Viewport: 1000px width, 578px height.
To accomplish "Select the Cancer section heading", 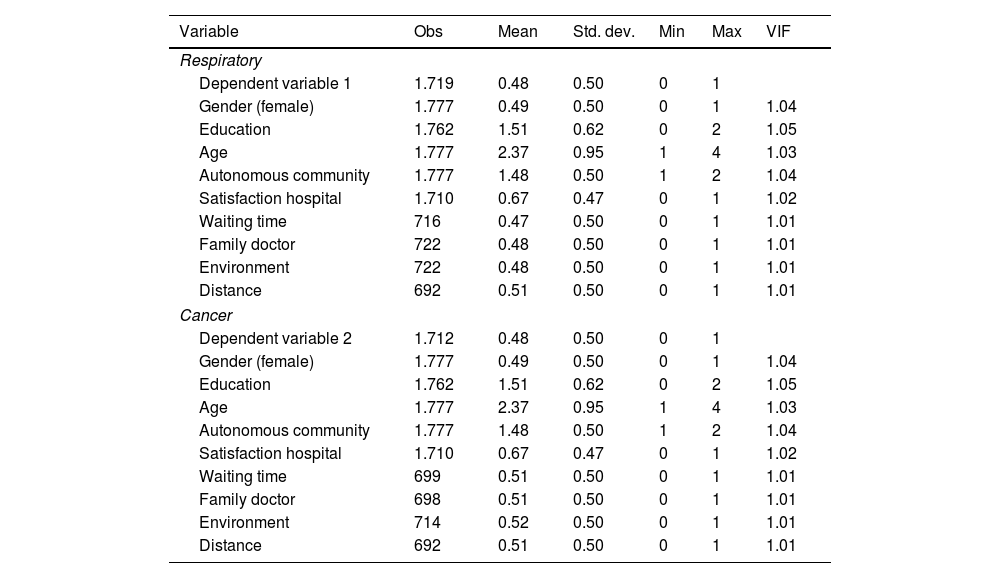I will 206,316.
